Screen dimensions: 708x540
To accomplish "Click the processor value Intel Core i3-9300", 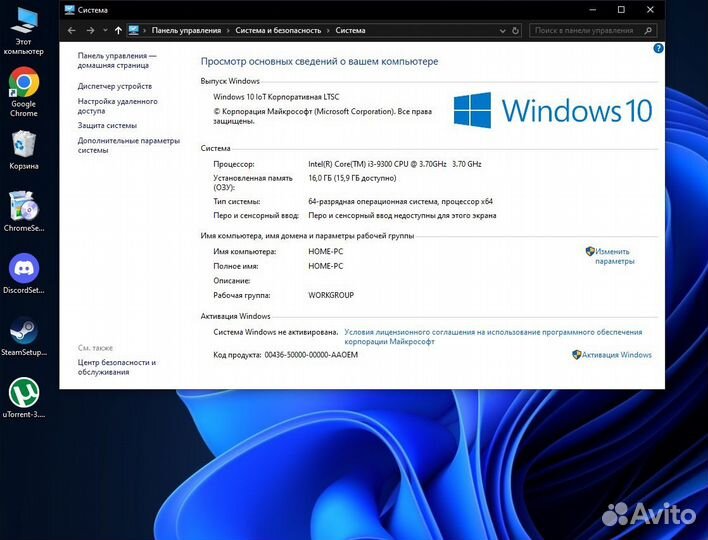I will pyautogui.click(x=395, y=164).
